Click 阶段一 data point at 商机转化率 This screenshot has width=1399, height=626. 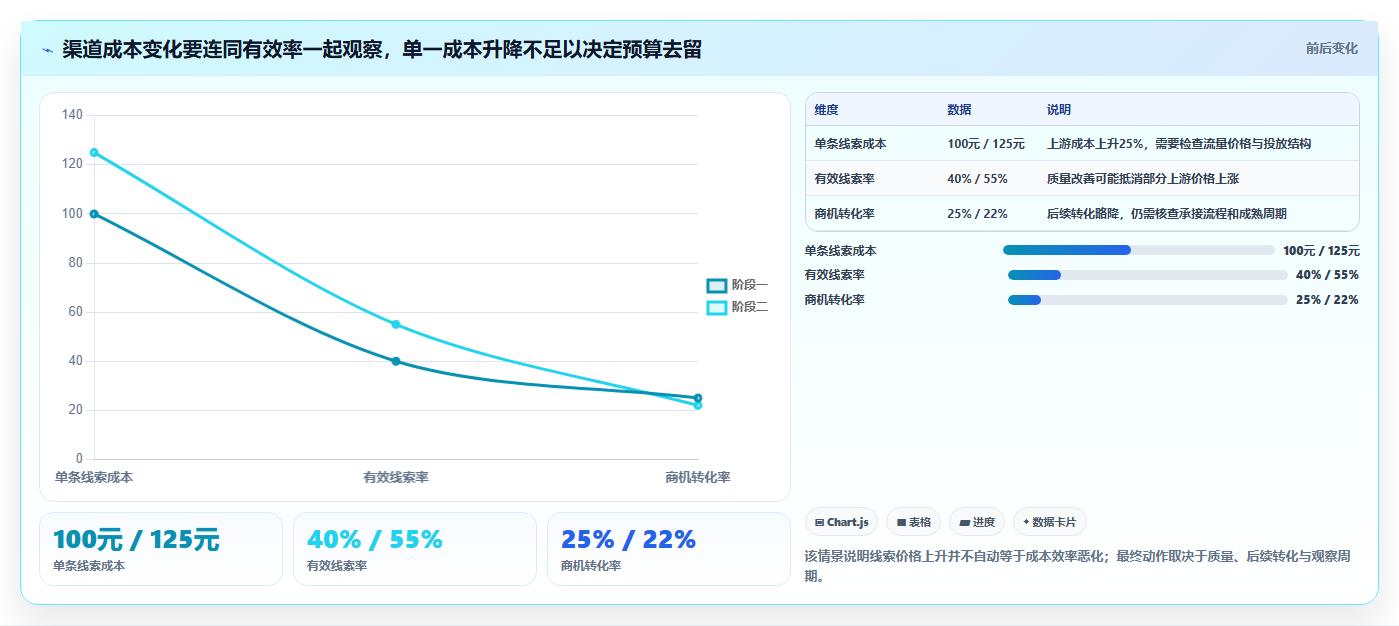(x=698, y=398)
